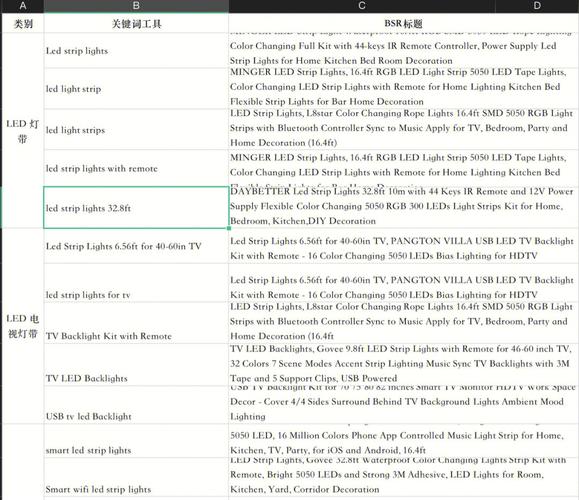The width and height of the screenshot is (579, 500).
Task: Select the LED 灯带 category cell
Action: click(23, 131)
